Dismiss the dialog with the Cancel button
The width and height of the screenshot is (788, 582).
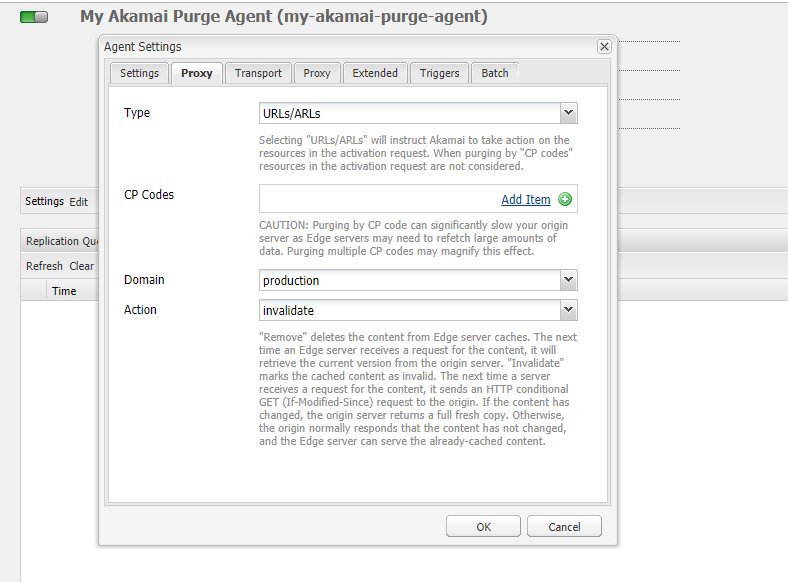564,526
